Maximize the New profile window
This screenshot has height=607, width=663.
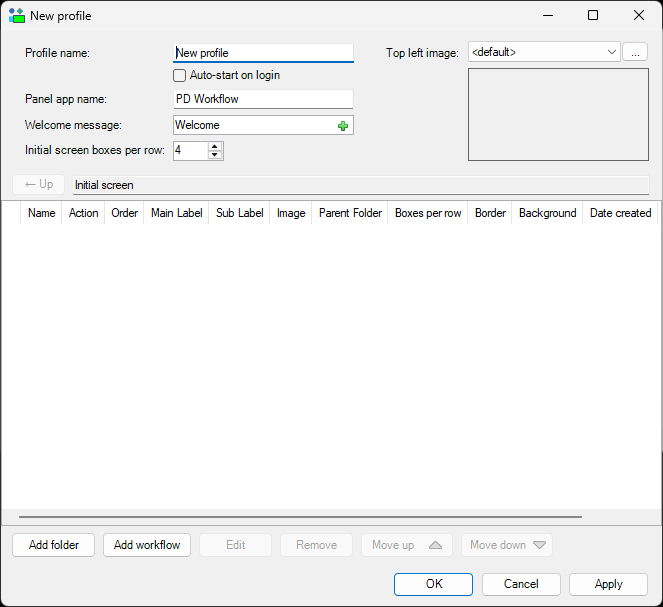tap(593, 16)
